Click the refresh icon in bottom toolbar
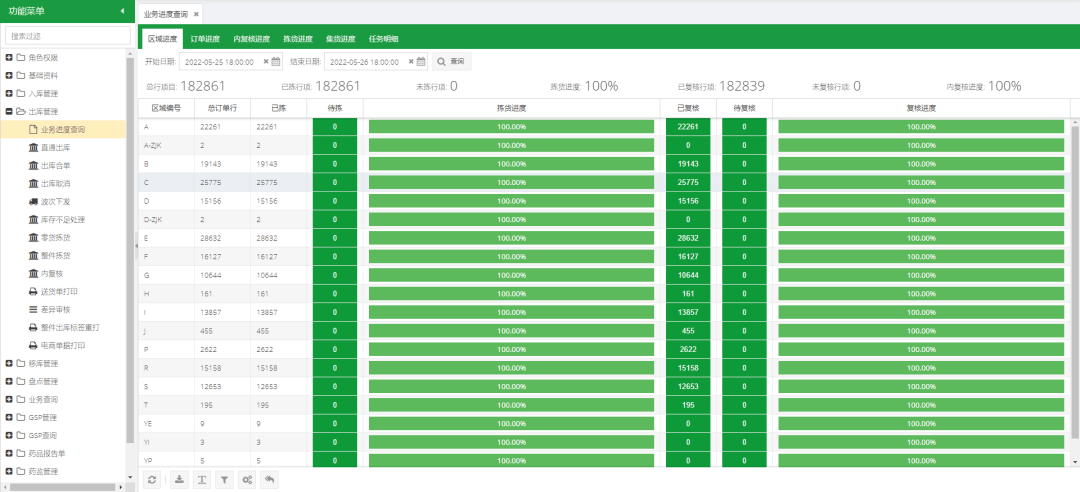The height and width of the screenshot is (492, 1080). 151,480
